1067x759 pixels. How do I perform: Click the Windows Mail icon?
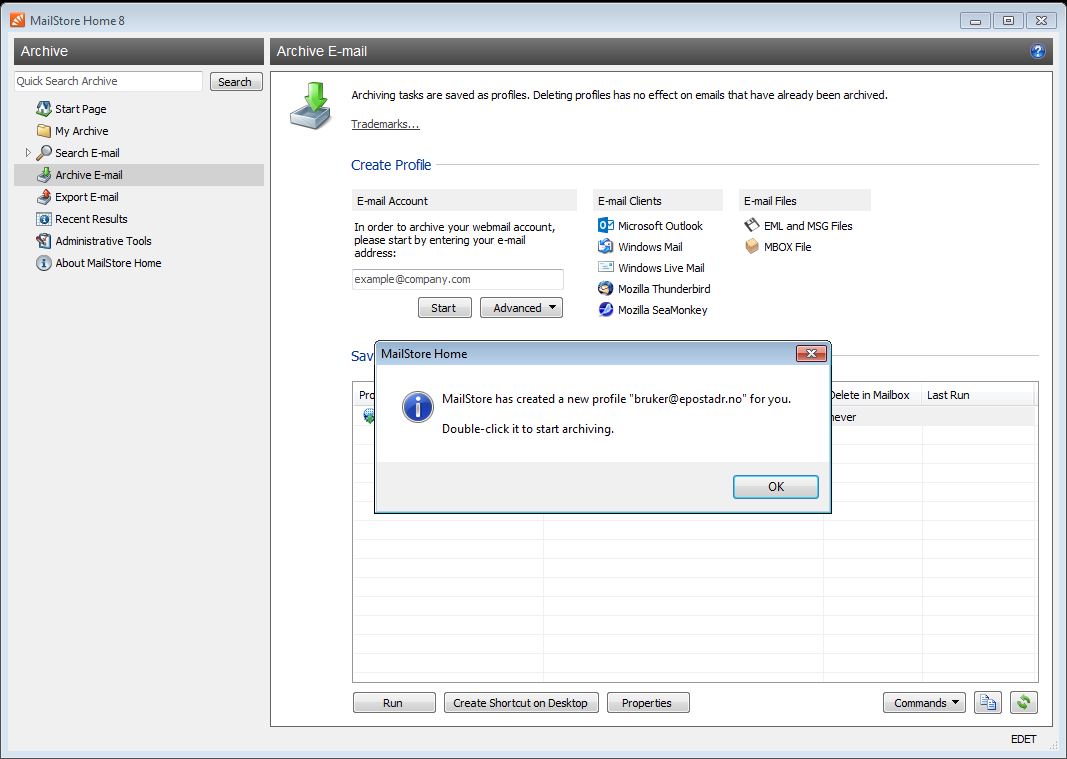(x=606, y=246)
